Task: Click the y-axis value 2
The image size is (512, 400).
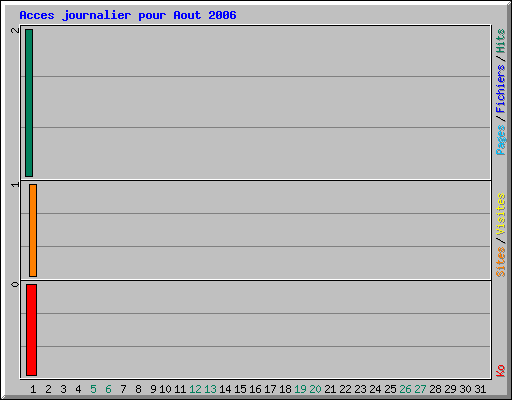Action: [x=15, y=30]
